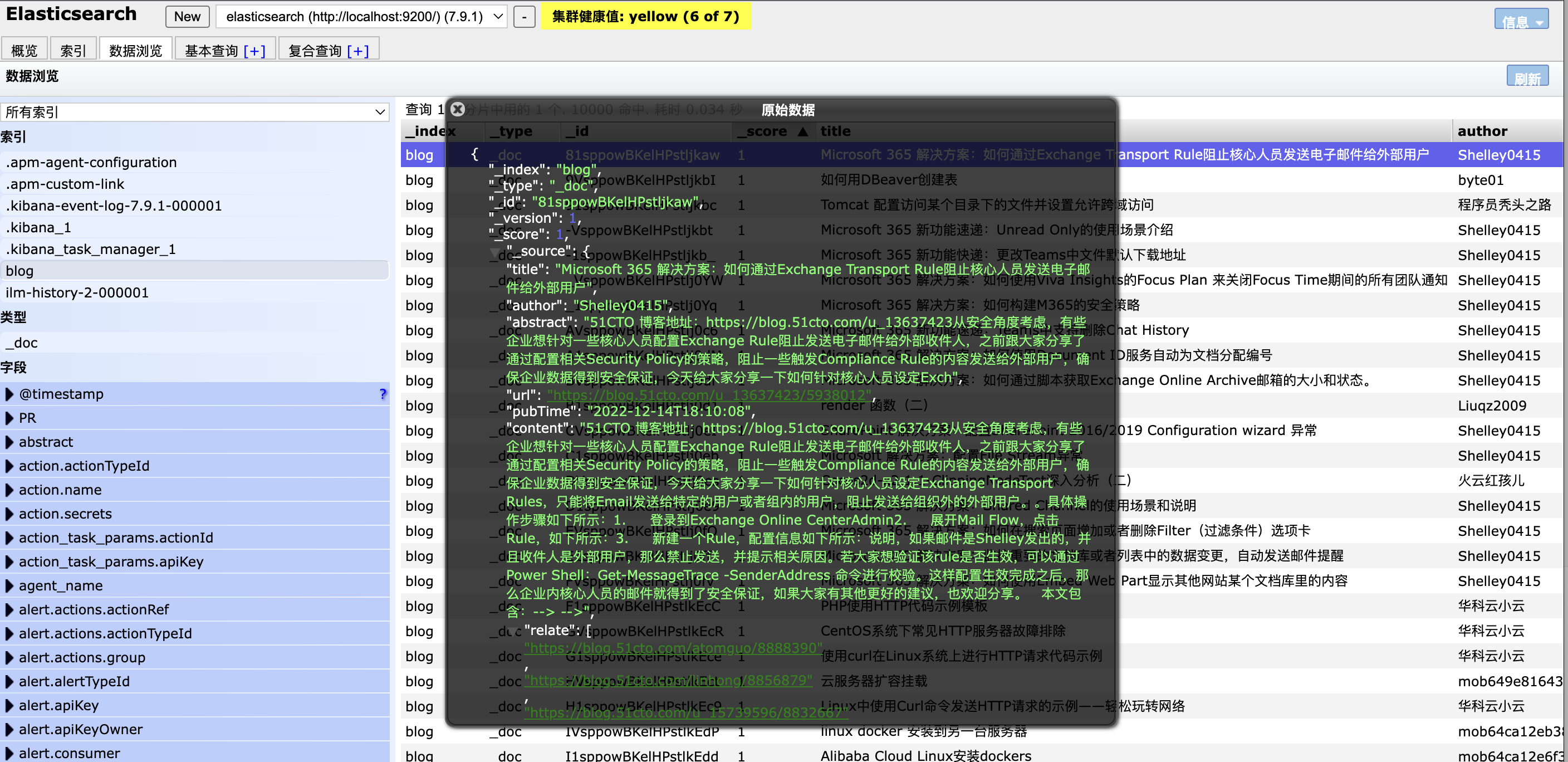The height and width of the screenshot is (762, 1568).
Task: Open the atomguo/8888390 related link
Action: coord(673,648)
